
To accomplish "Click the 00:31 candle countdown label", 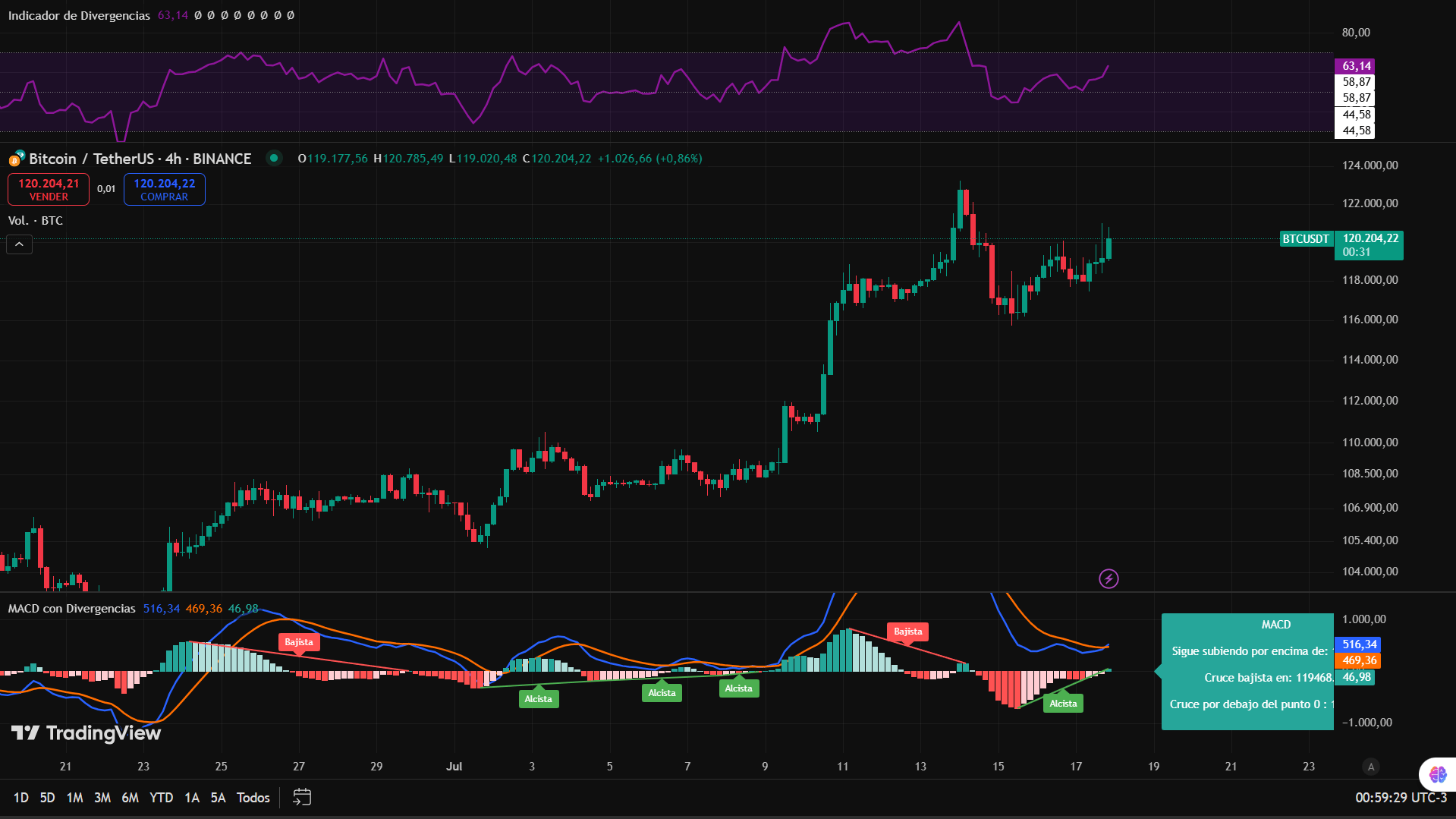I will tap(1357, 252).
